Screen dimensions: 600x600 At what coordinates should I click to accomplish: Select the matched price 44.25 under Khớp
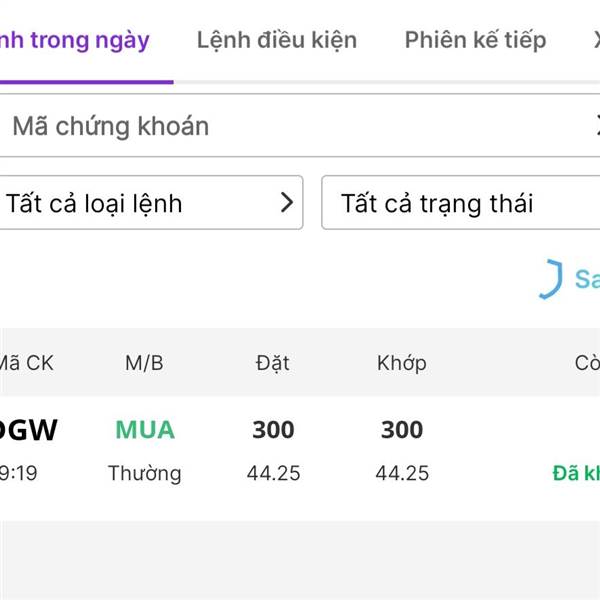(x=402, y=473)
